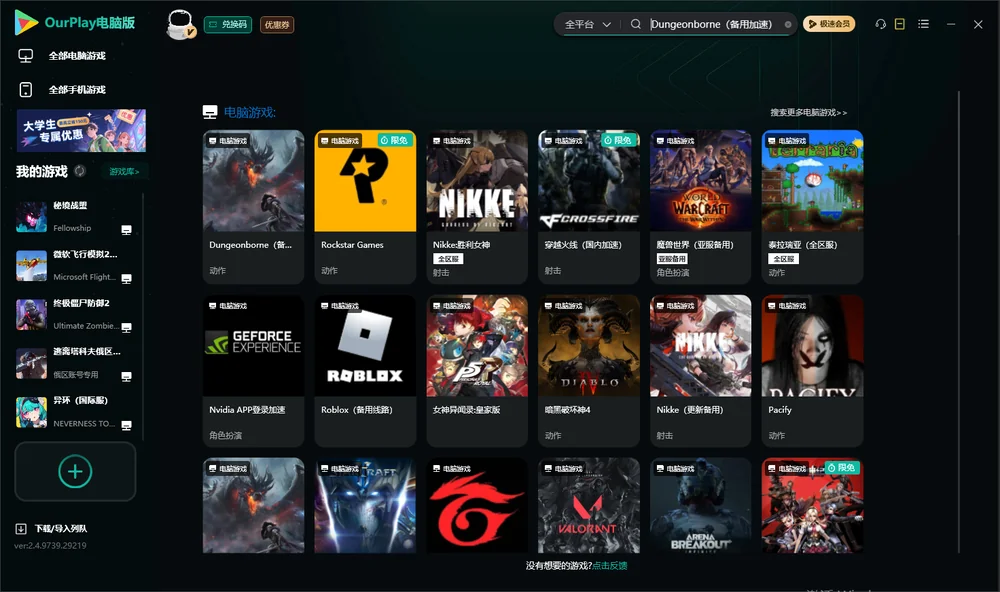Open the 暗黑破坏神4 Diablo card

(589, 371)
